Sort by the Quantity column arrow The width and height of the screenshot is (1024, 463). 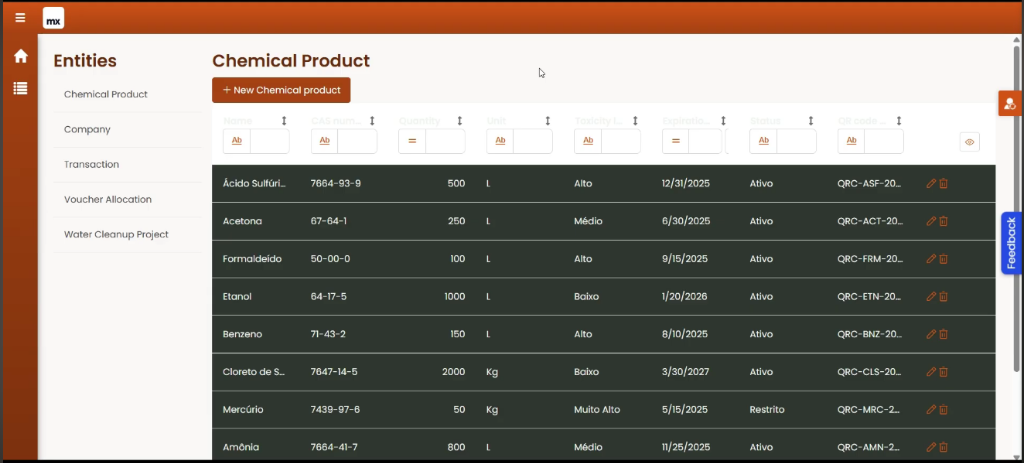point(460,121)
